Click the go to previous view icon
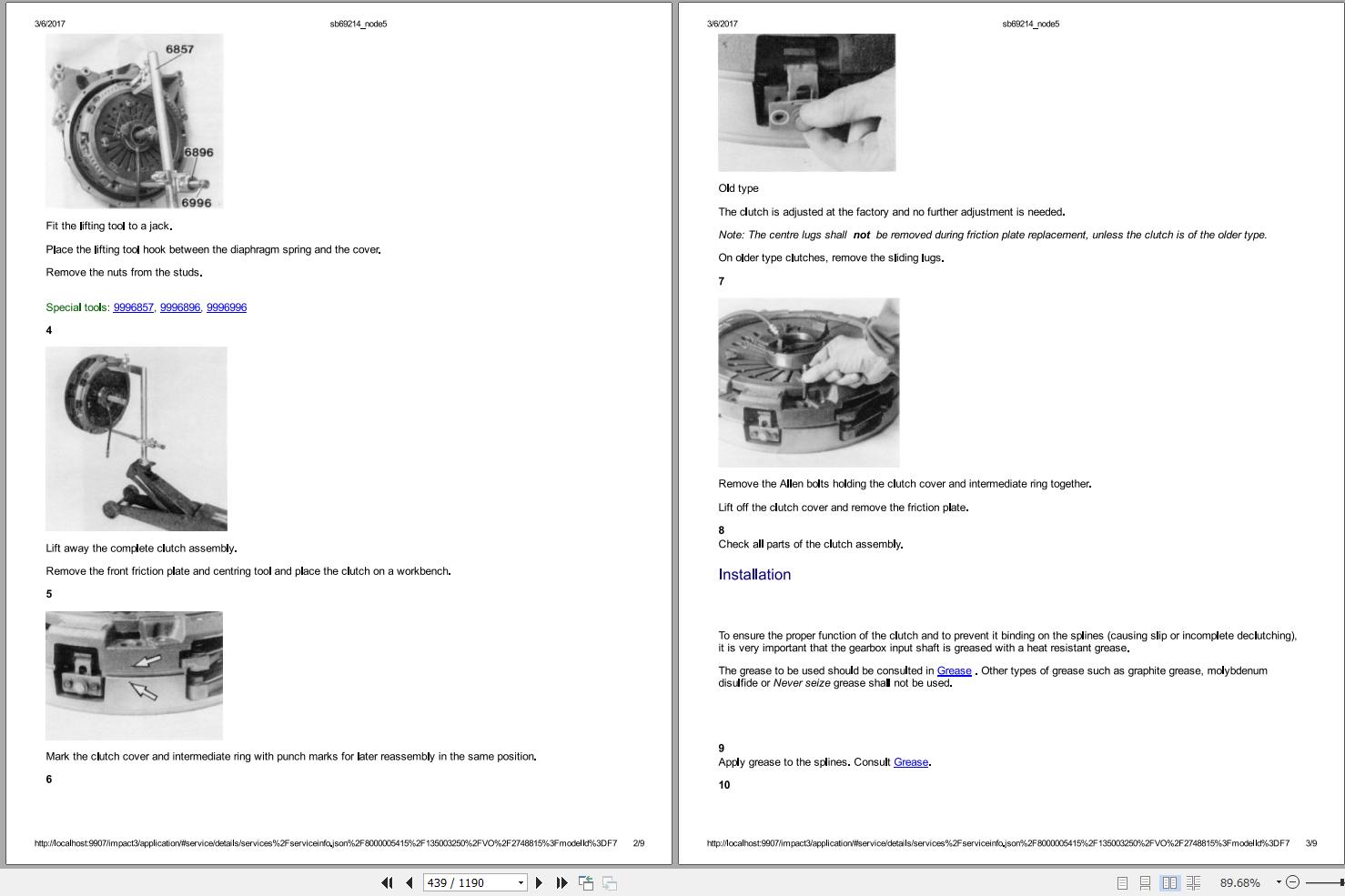Viewport: 1345px width, 896px height. (x=586, y=882)
